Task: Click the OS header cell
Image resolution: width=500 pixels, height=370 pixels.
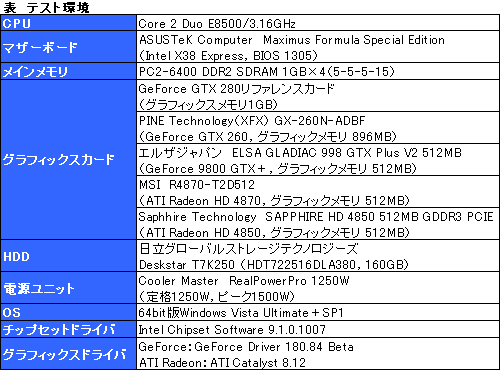Action: (69, 312)
